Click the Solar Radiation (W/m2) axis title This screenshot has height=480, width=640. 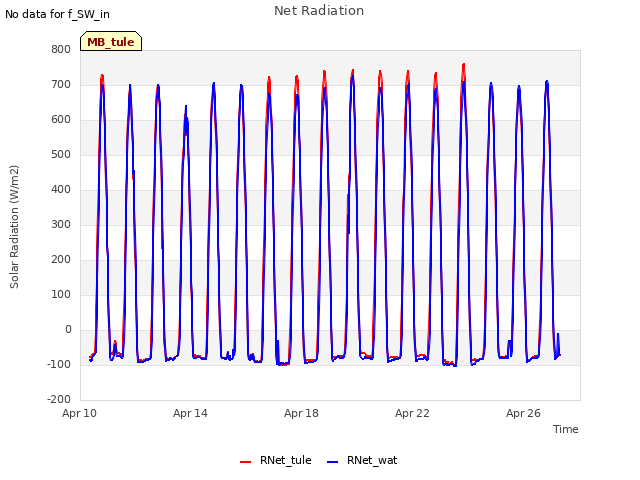click(x=14, y=227)
